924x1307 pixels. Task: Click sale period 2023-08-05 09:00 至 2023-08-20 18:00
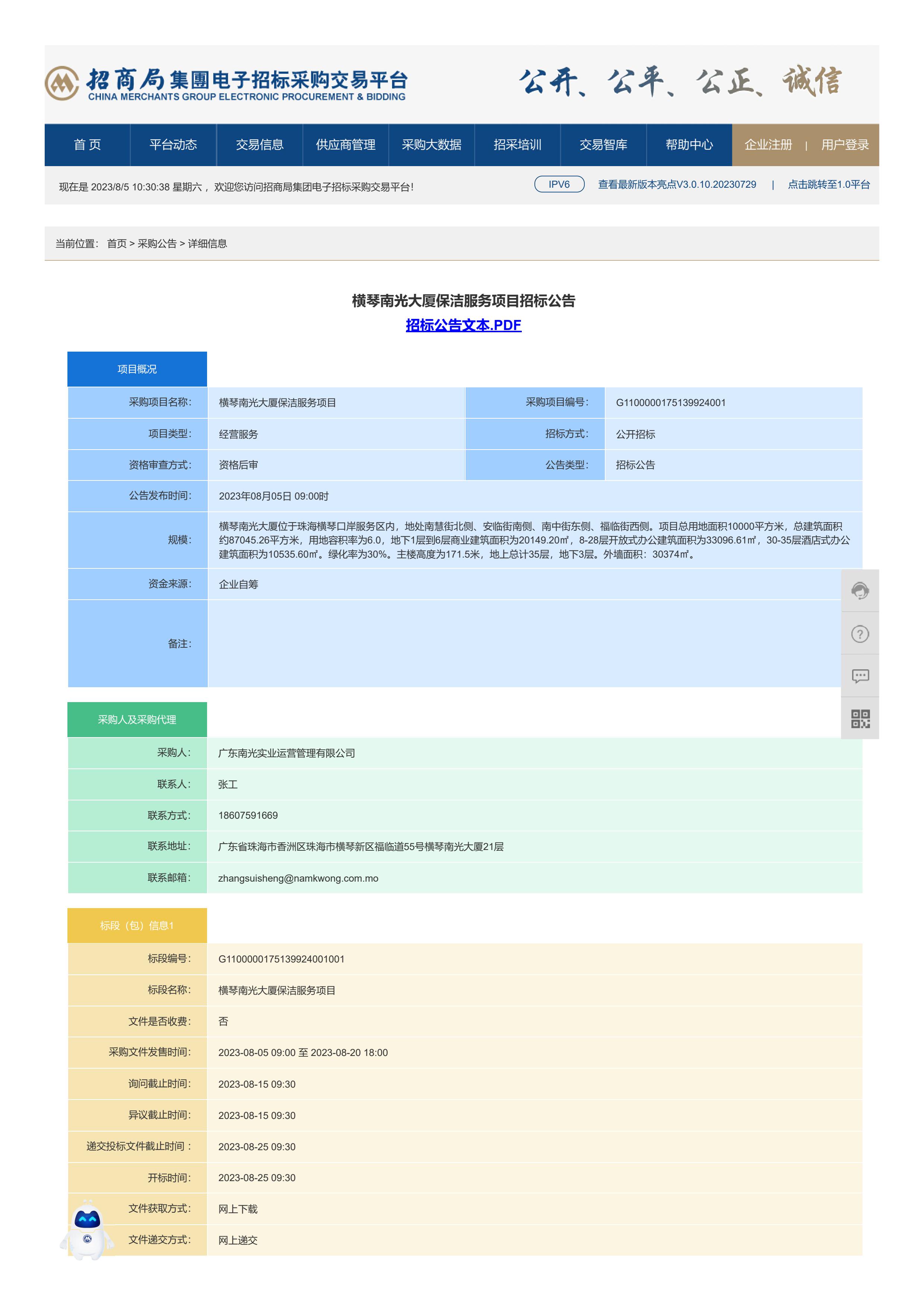(x=303, y=1053)
